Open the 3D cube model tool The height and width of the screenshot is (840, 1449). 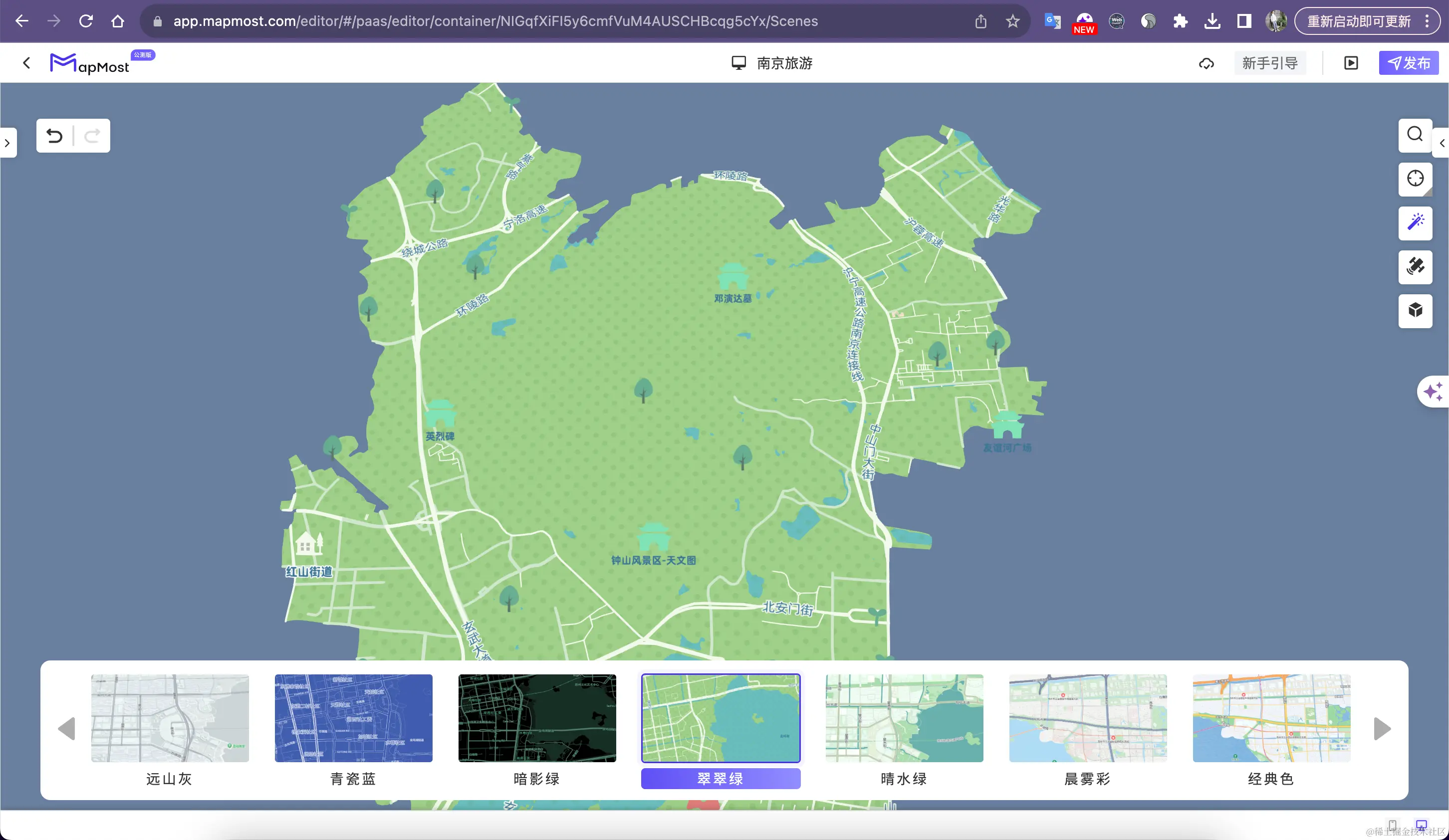1415,310
